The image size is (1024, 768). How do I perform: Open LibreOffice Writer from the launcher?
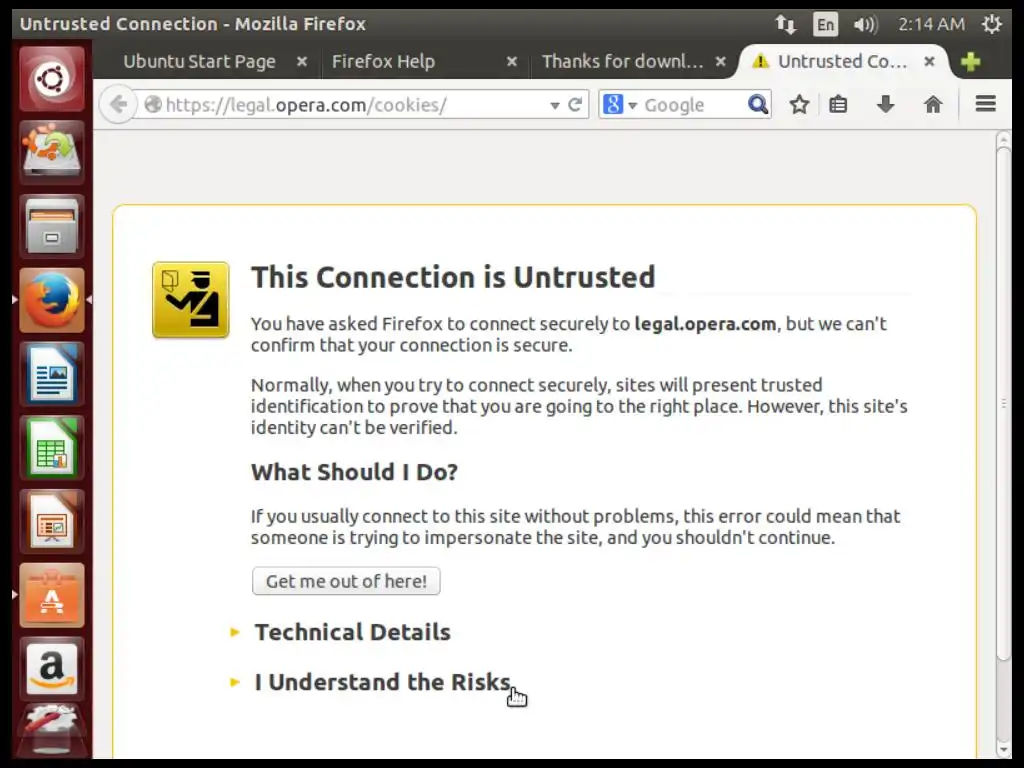click(52, 374)
